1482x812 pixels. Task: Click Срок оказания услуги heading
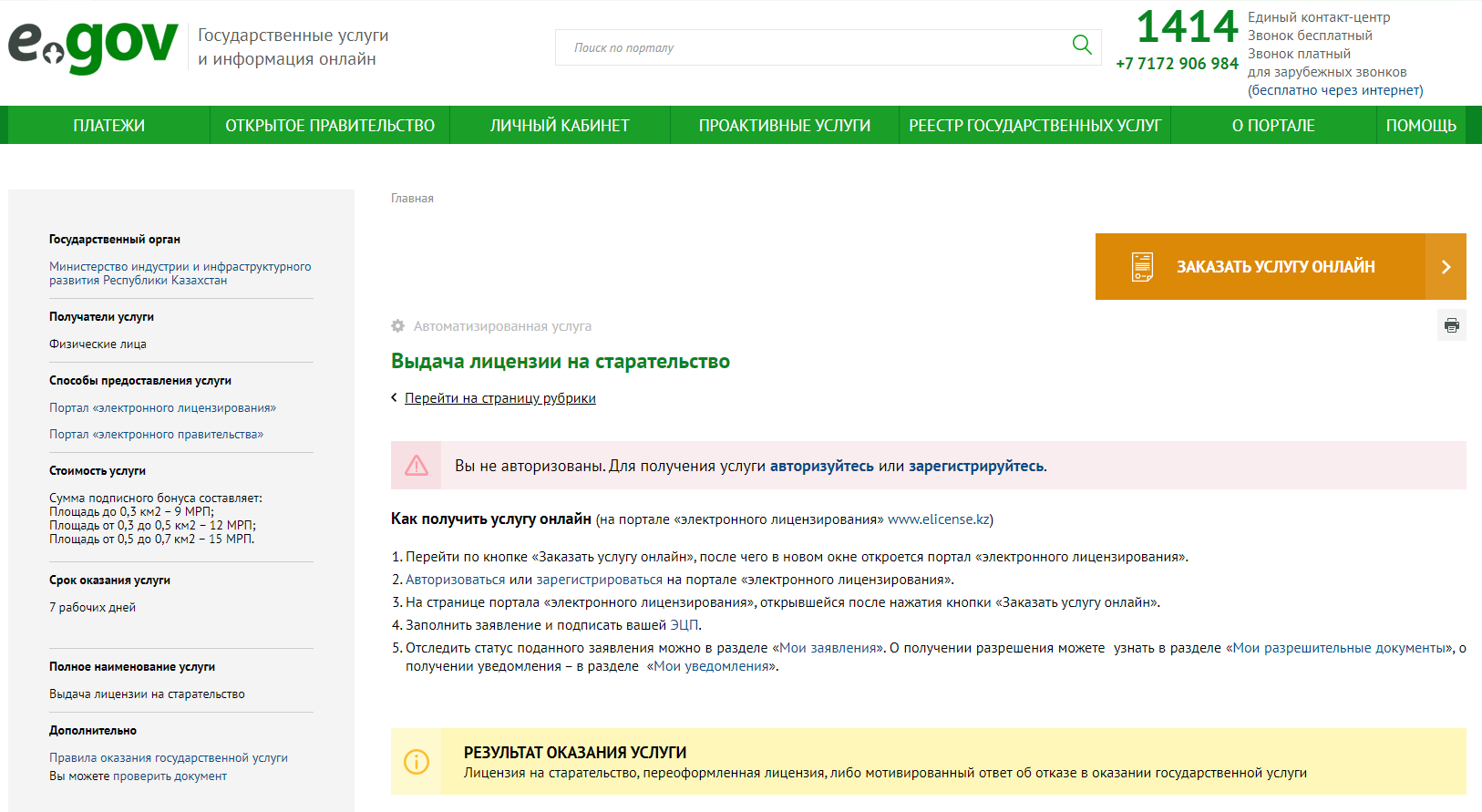pos(109,581)
